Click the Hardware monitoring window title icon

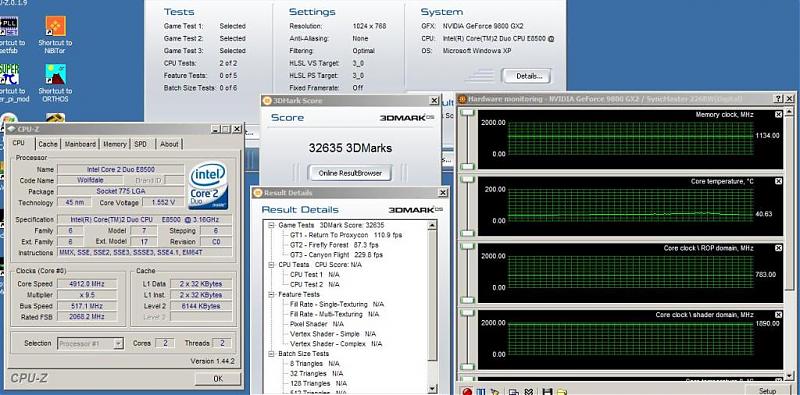[x=462, y=98]
